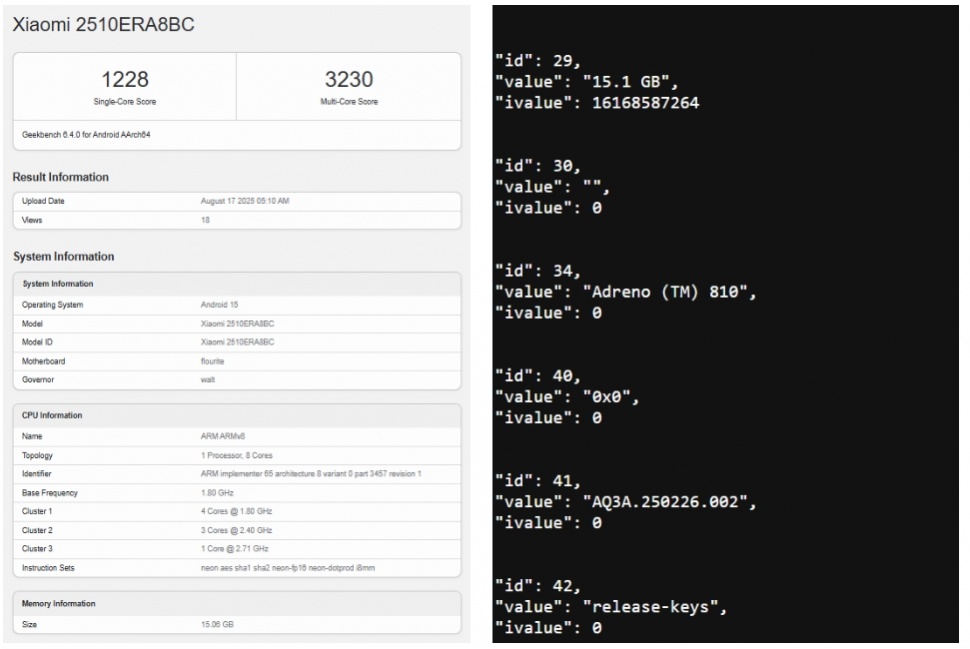The height and width of the screenshot is (649, 970).
Task: Click the Upload Date row label
Action: pos(43,201)
